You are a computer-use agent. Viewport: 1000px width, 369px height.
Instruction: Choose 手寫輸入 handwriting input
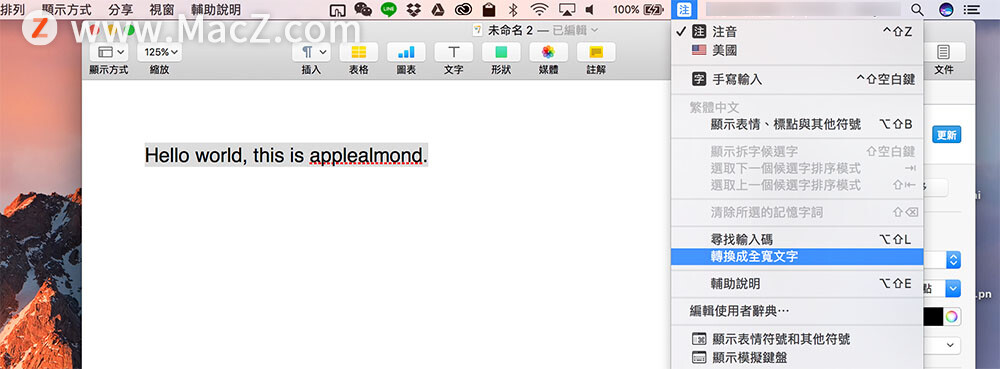pos(797,80)
